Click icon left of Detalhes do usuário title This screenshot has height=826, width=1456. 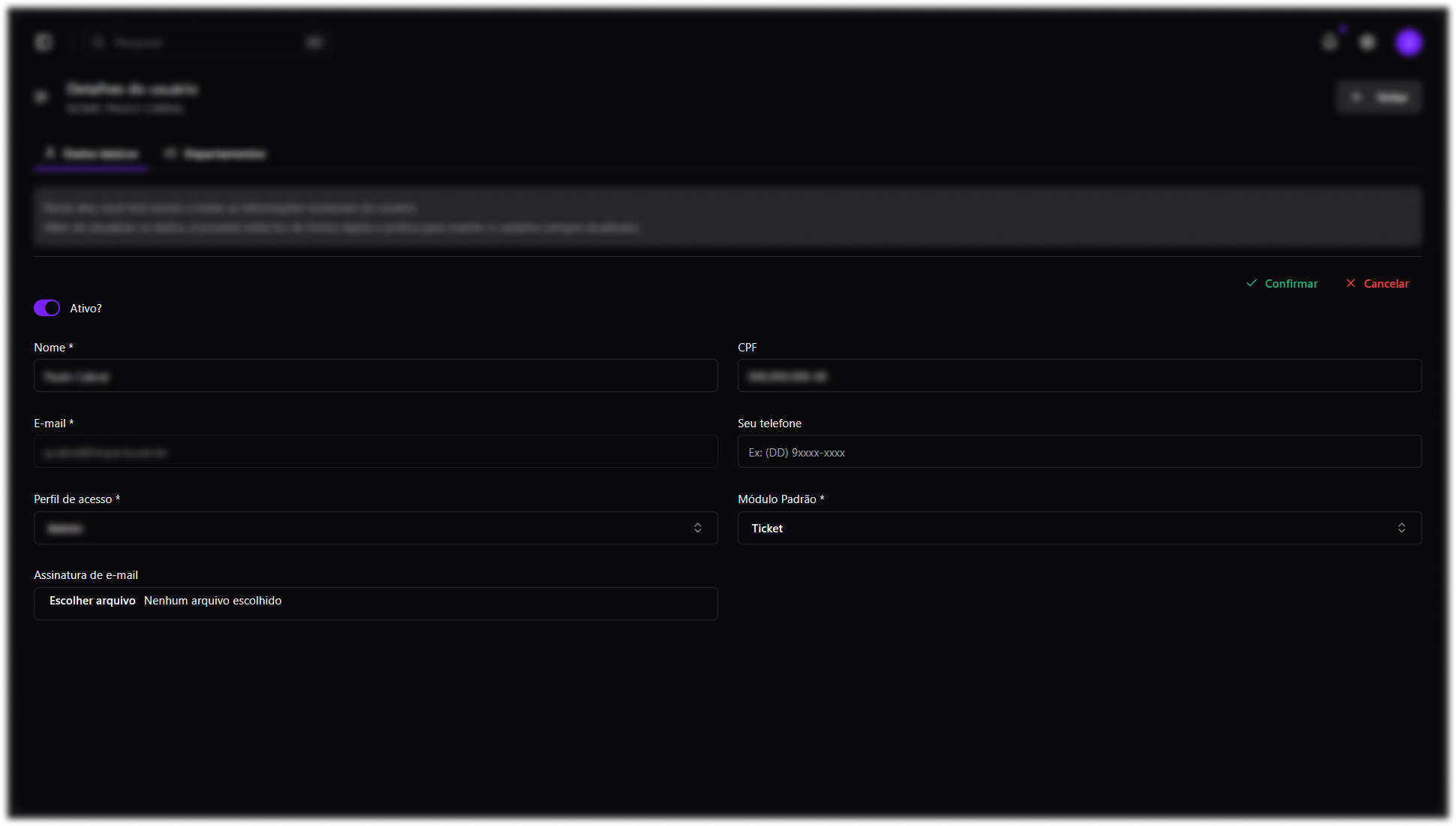pyautogui.click(x=42, y=97)
